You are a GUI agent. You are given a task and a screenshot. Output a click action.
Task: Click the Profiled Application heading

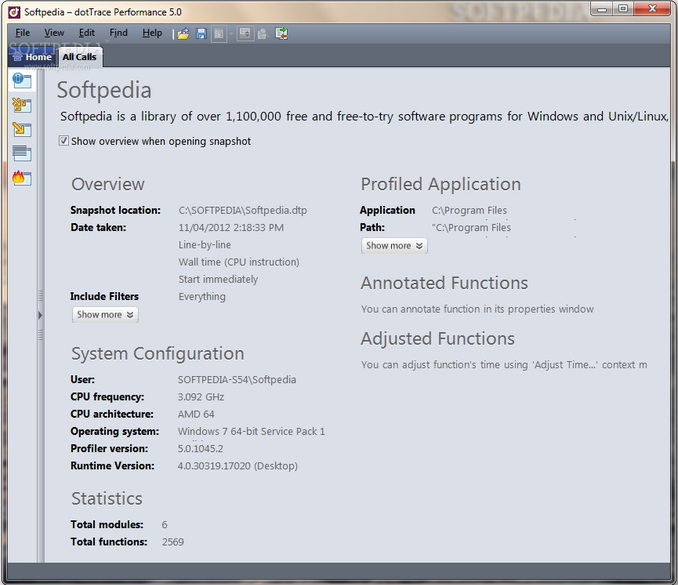click(x=441, y=184)
